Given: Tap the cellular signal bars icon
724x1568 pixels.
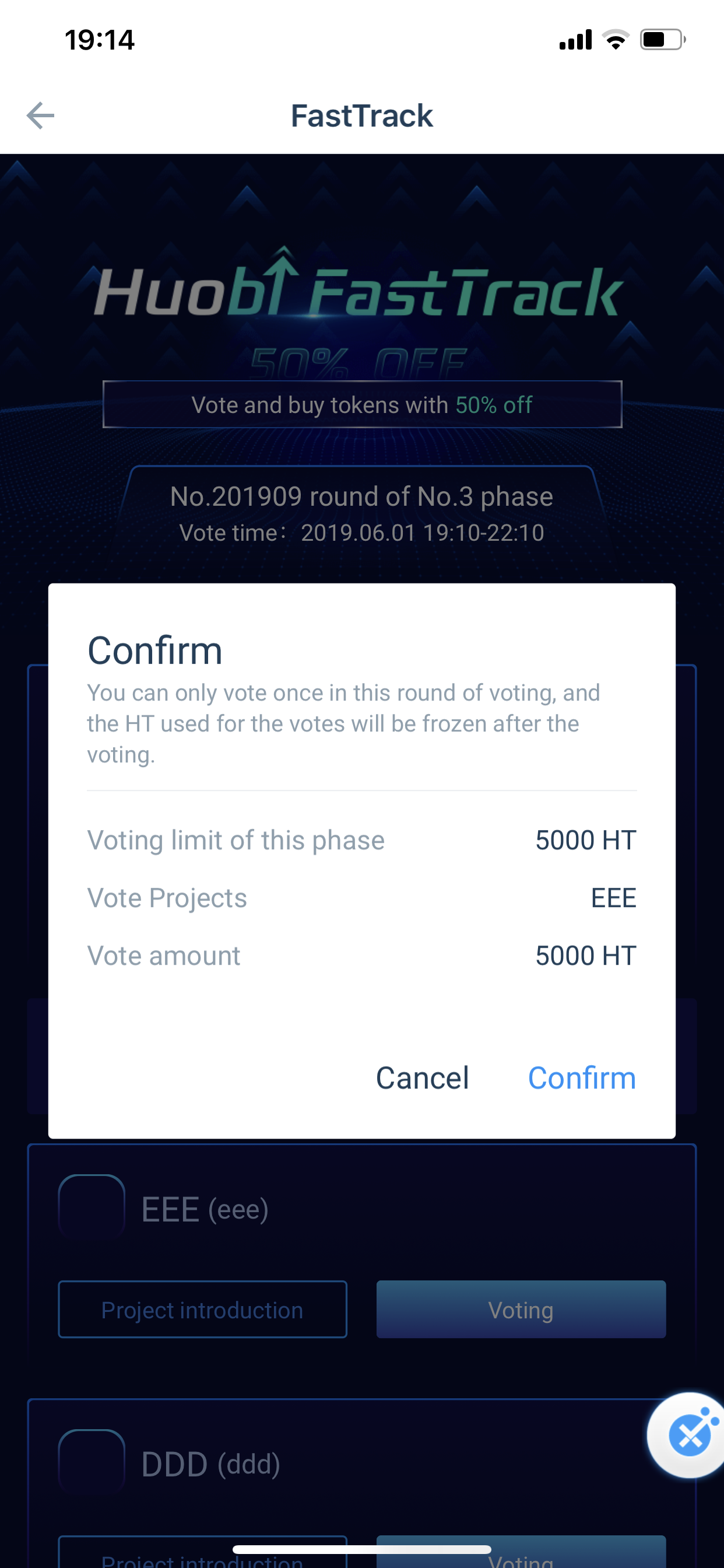Looking at the screenshot, I should pyautogui.click(x=575, y=40).
